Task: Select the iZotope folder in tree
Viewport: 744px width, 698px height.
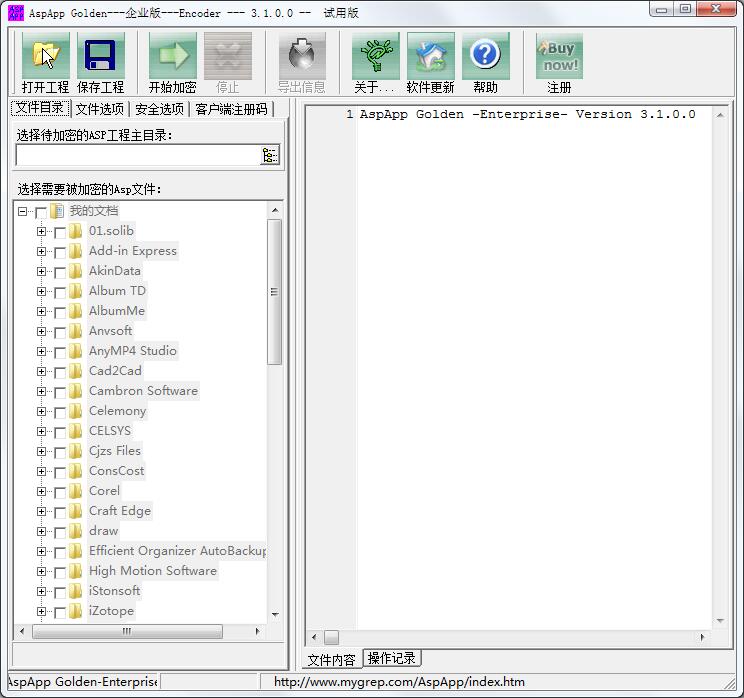Action: [111, 611]
